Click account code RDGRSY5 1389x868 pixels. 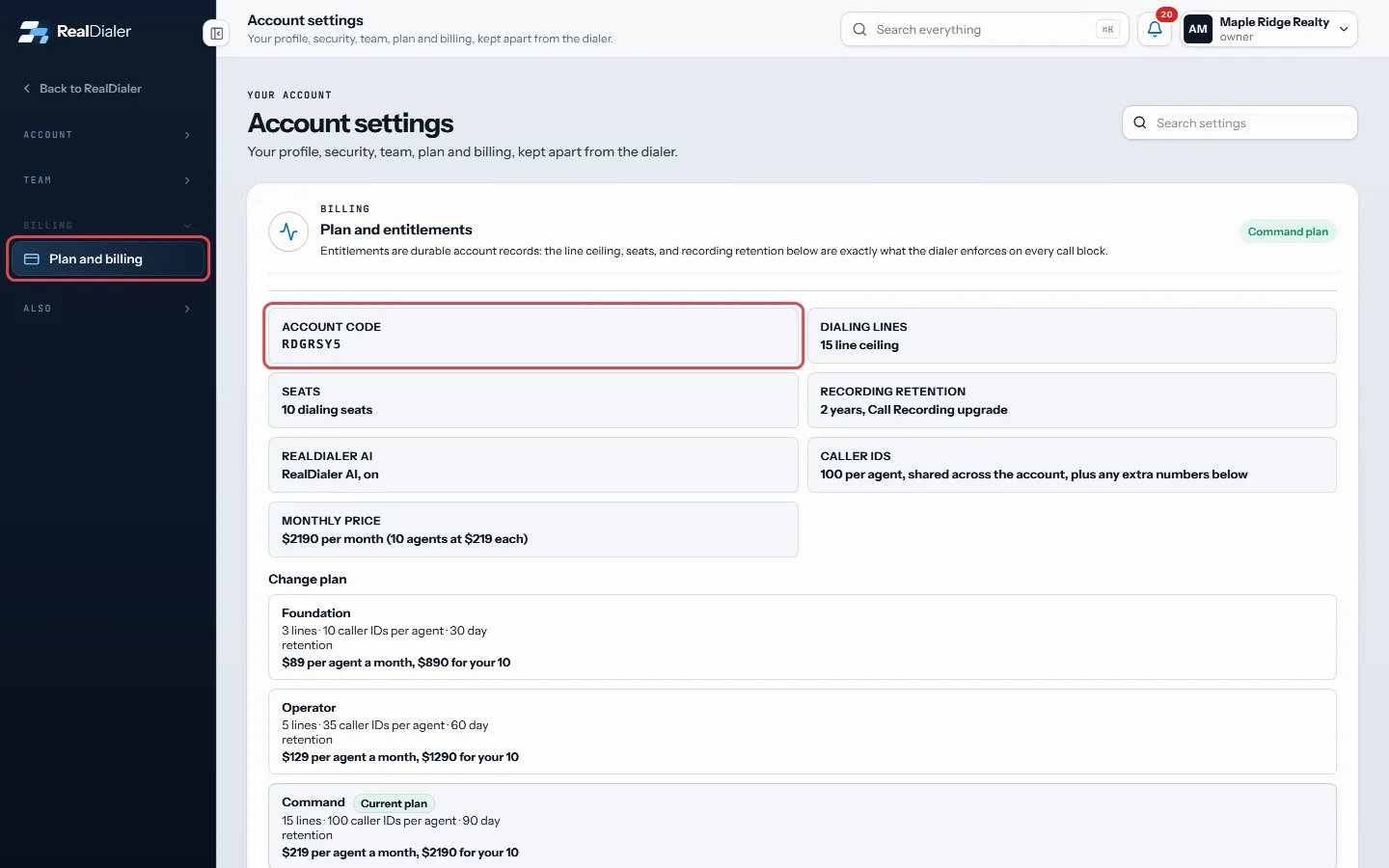[x=312, y=344]
